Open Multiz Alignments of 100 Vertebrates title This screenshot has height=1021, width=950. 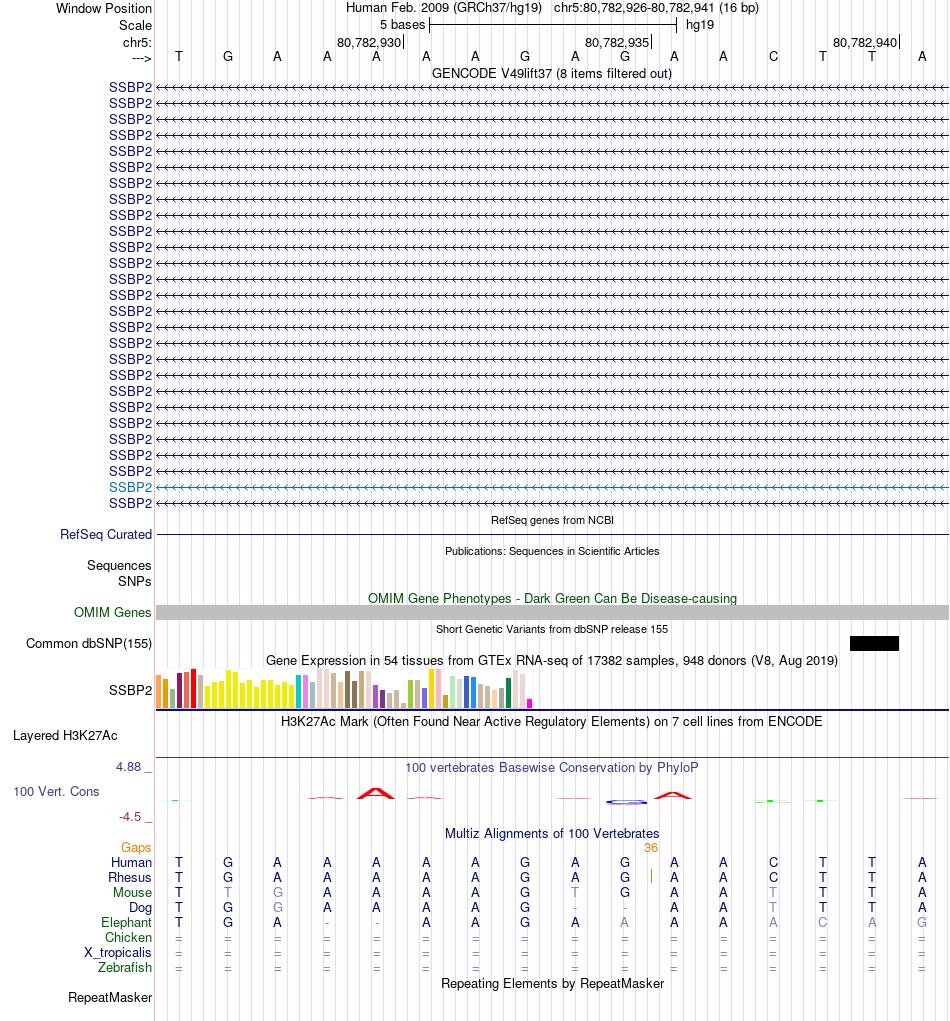(x=552, y=834)
